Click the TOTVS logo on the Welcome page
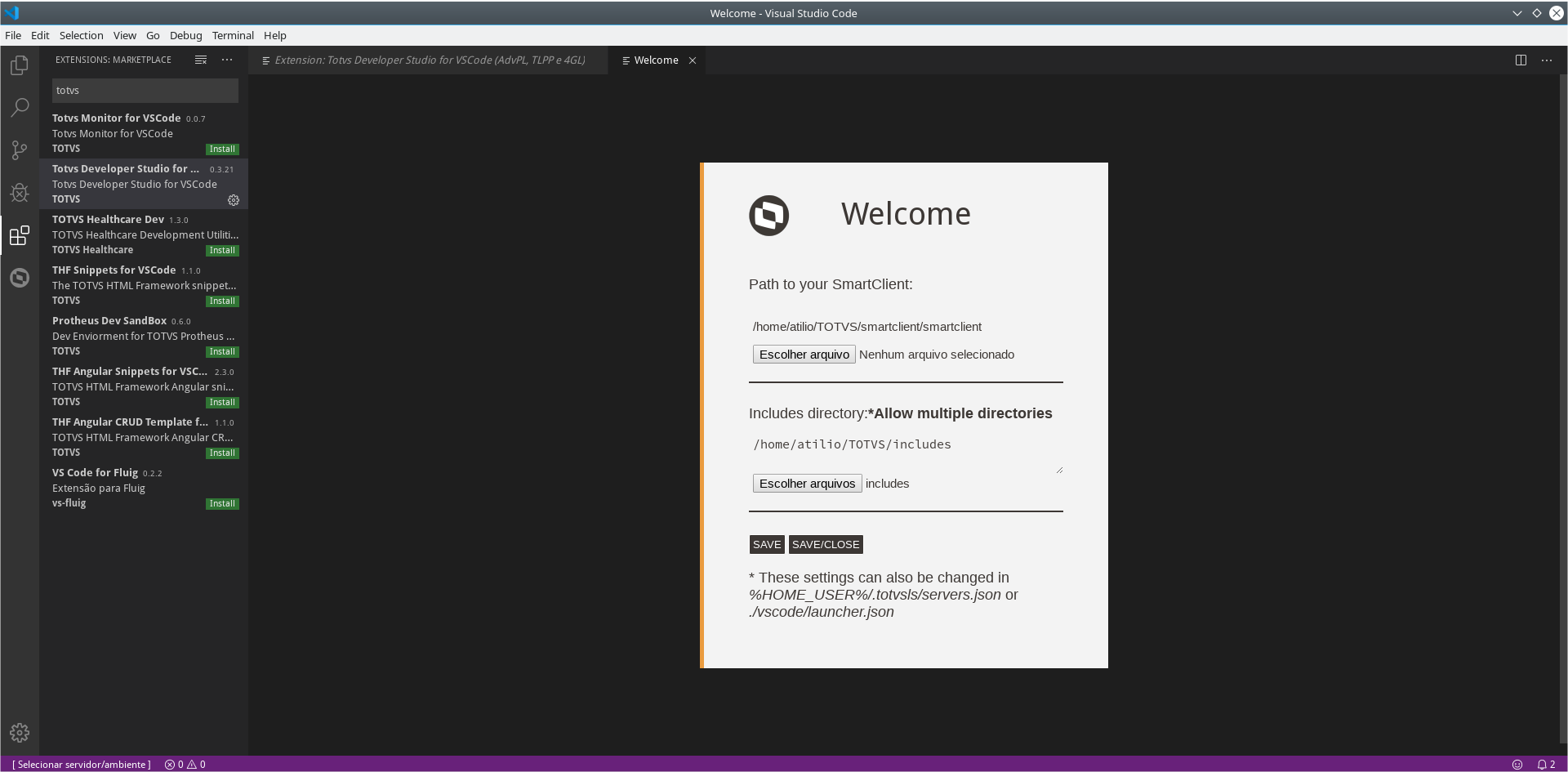 pyautogui.click(x=768, y=216)
